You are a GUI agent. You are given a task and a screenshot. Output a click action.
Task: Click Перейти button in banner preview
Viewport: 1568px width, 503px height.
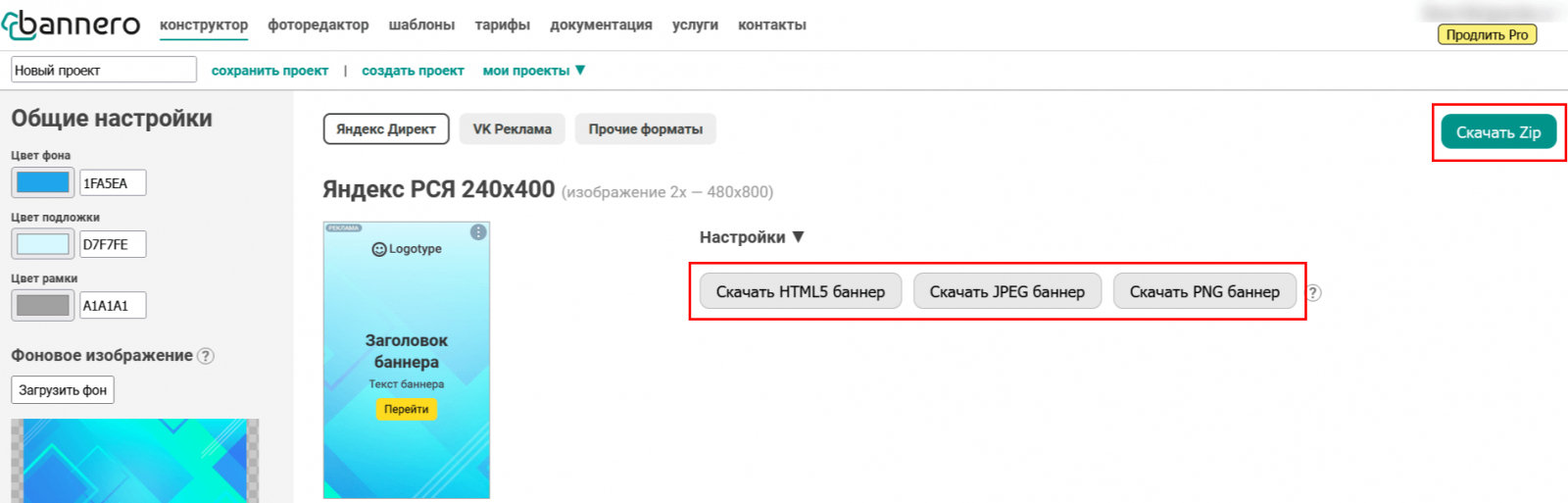click(x=406, y=409)
